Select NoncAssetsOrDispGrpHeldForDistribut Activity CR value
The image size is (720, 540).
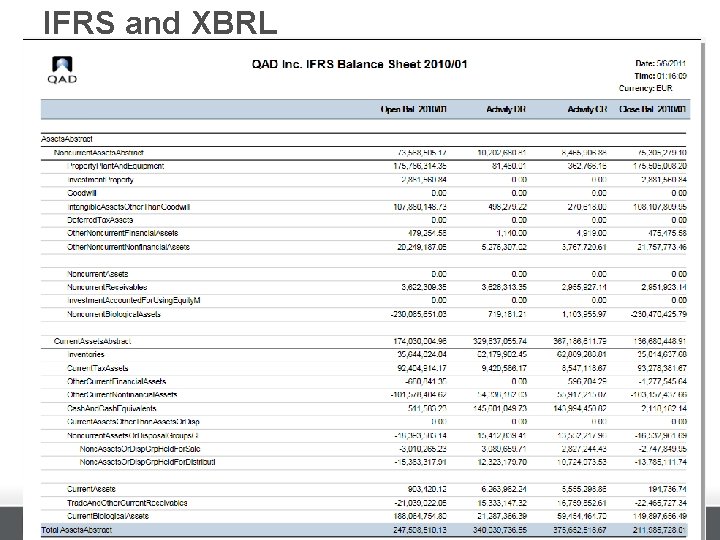pos(582,462)
